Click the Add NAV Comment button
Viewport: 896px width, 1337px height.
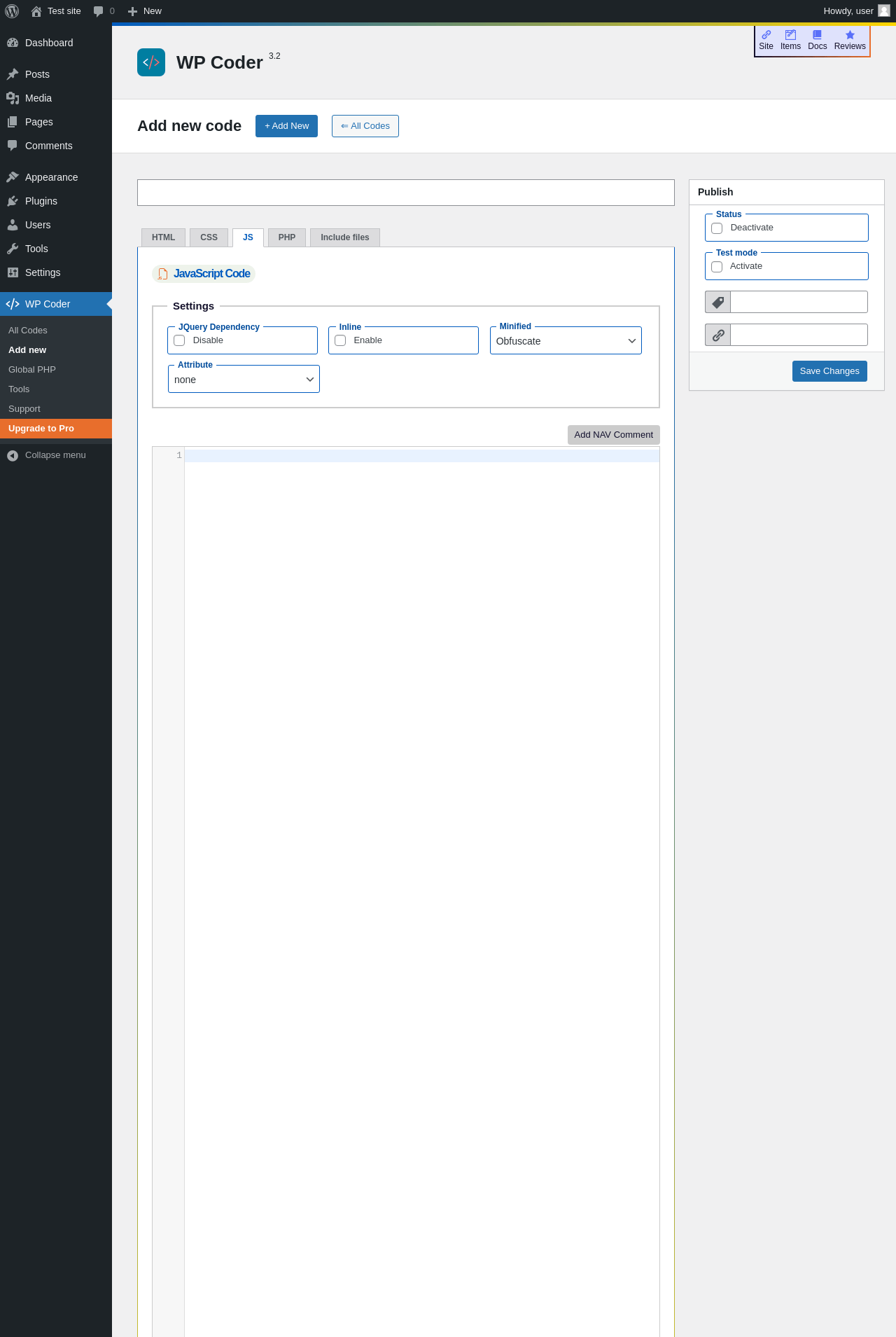coord(613,435)
